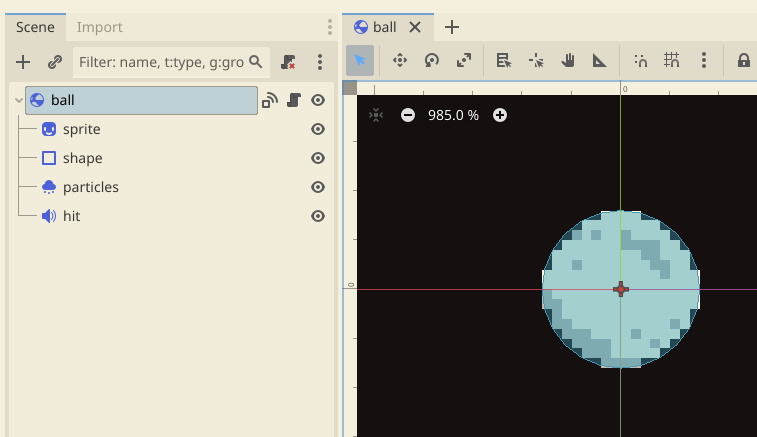Select the ball root node
This screenshot has width=757, height=437.
pyautogui.click(x=141, y=100)
